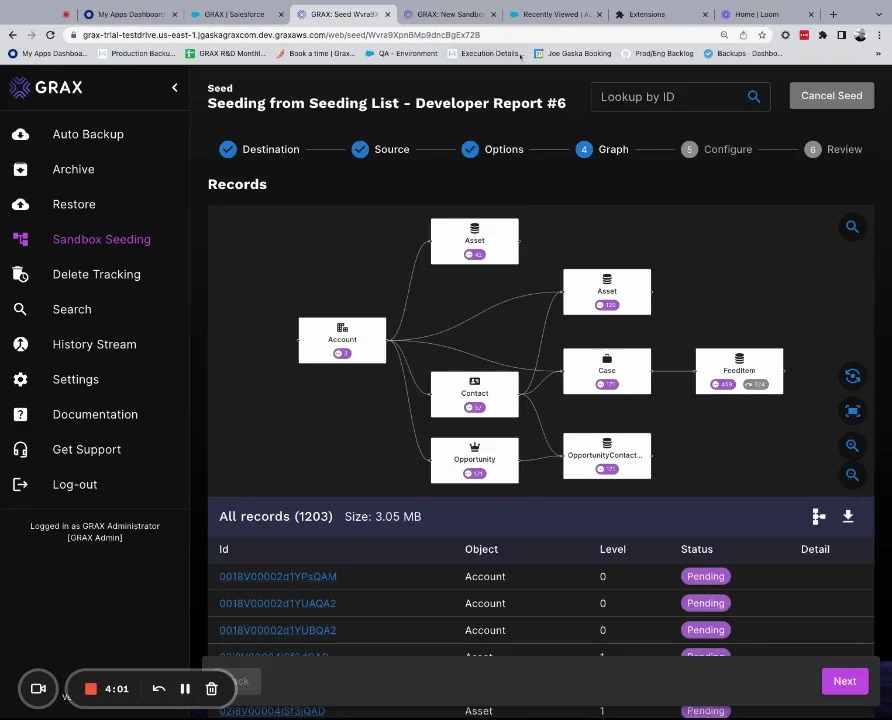This screenshot has width=892, height=720.
Task: Select the Account node in graph
Action: point(342,340)
